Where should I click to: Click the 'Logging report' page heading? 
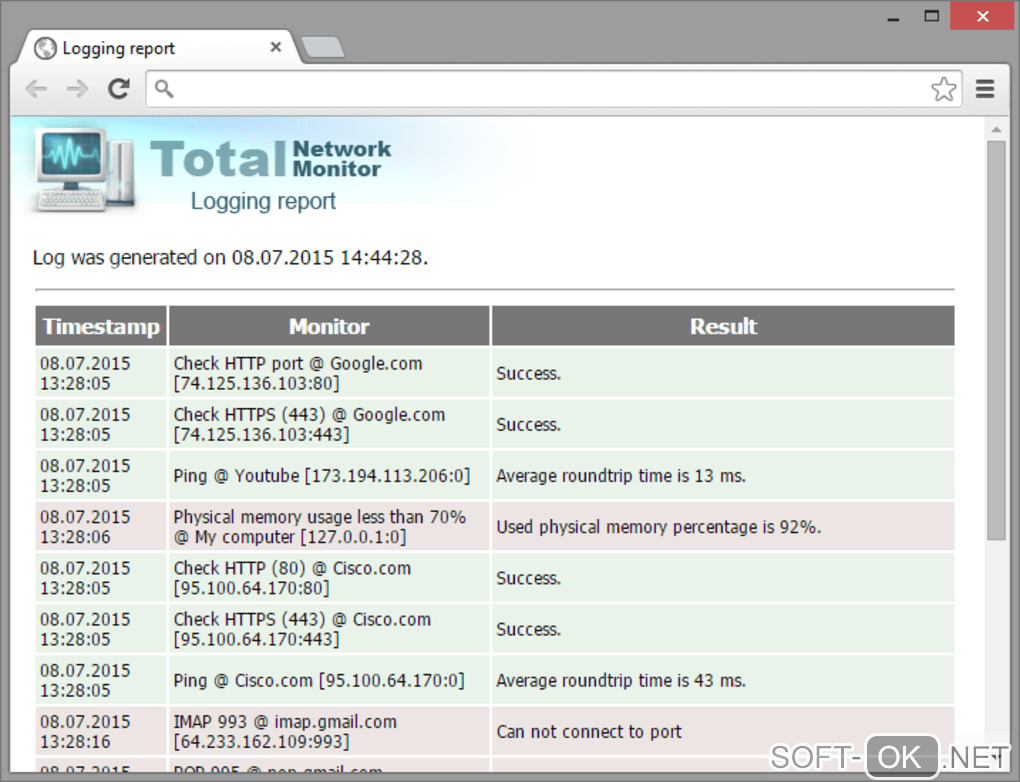coord(263,201)
